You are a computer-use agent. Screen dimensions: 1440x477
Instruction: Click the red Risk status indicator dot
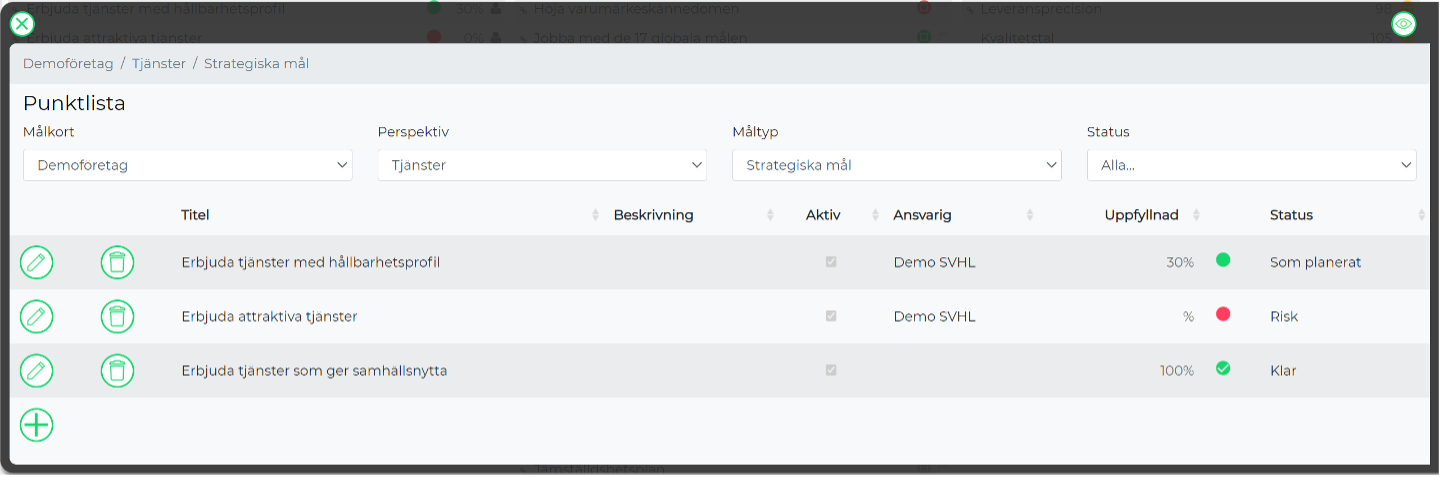(x=1223, y=314)
